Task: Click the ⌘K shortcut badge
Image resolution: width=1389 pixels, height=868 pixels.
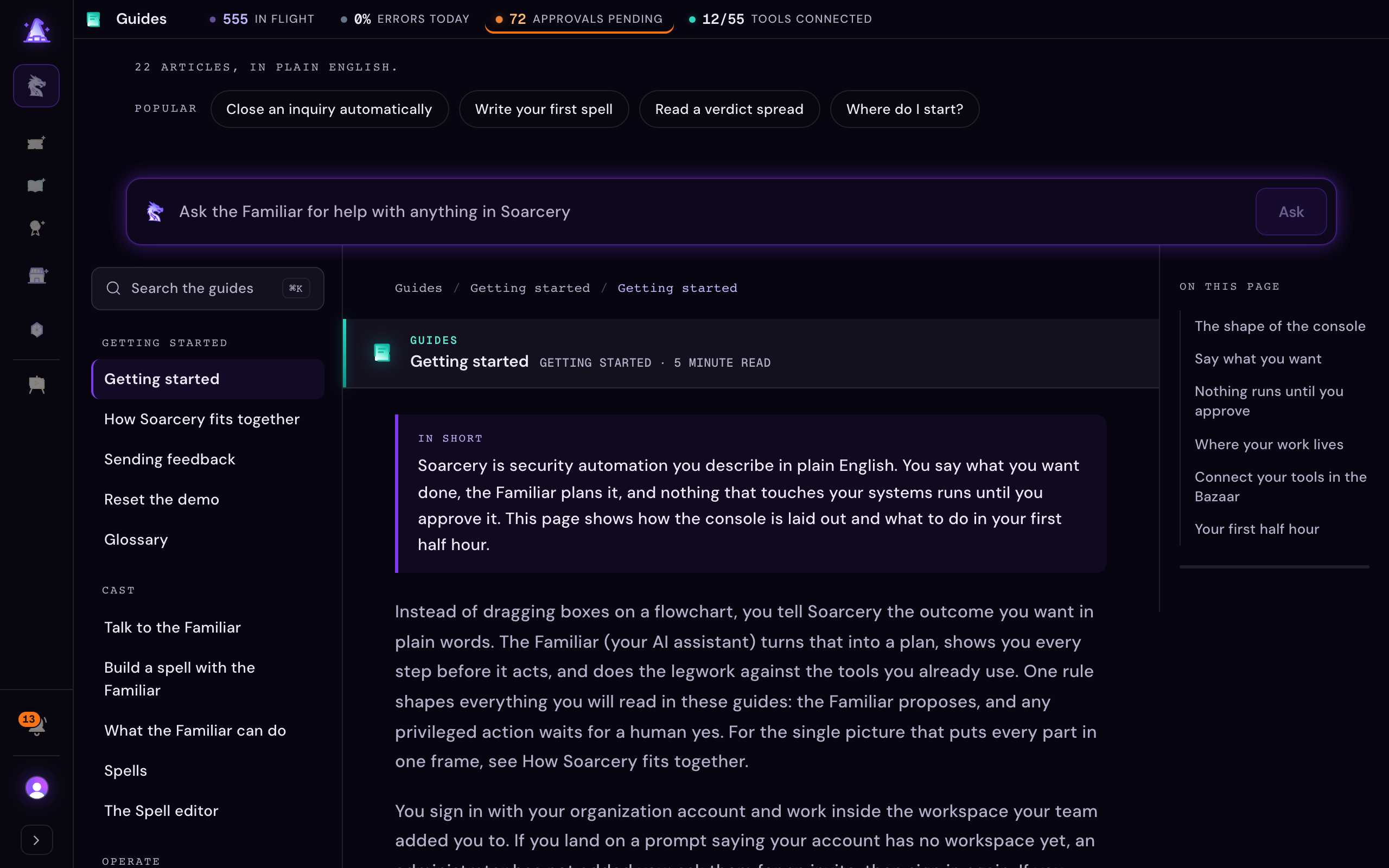Action: (296, 288)
